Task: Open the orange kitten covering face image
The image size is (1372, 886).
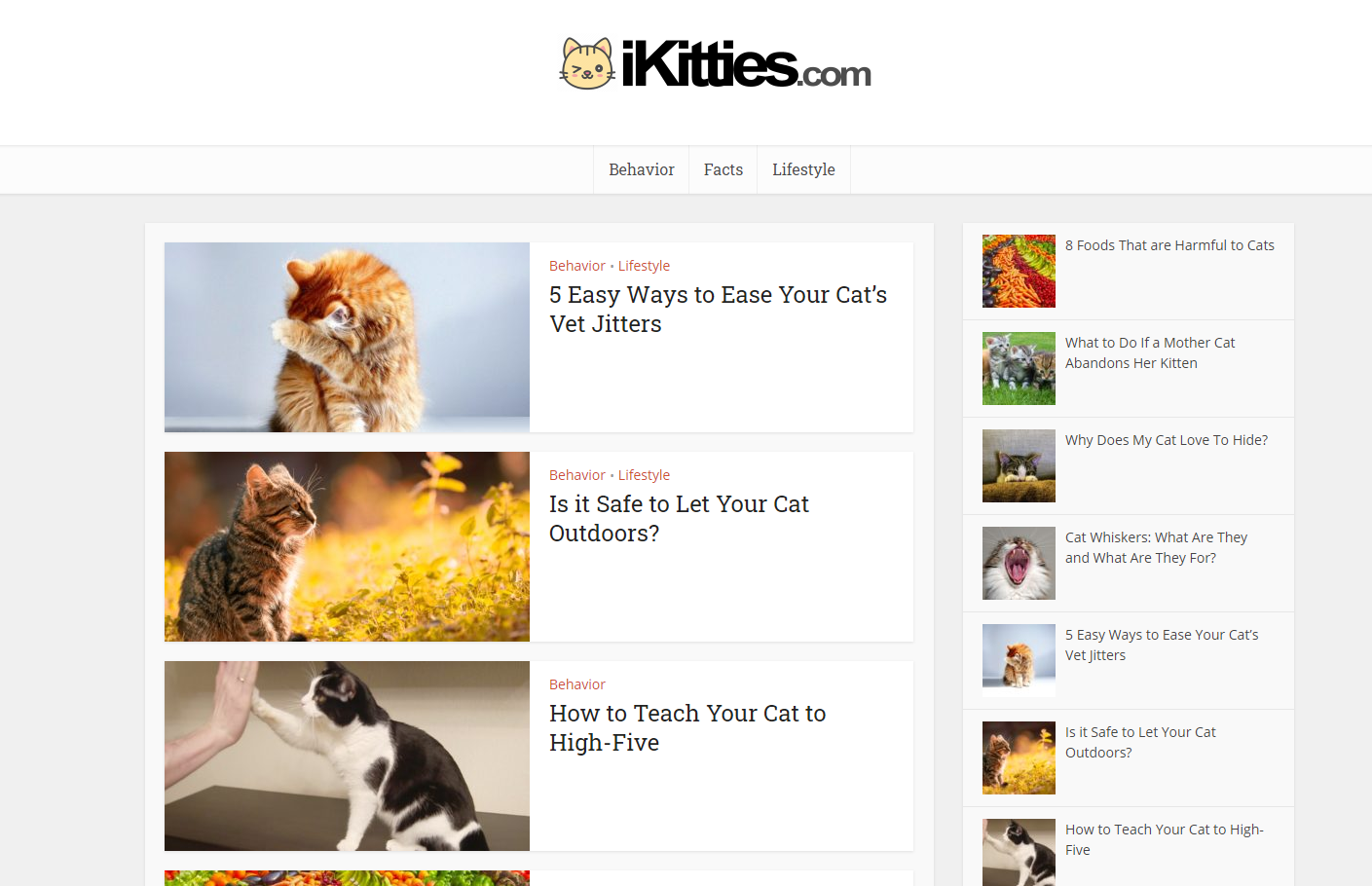Action: pos(347,337)
